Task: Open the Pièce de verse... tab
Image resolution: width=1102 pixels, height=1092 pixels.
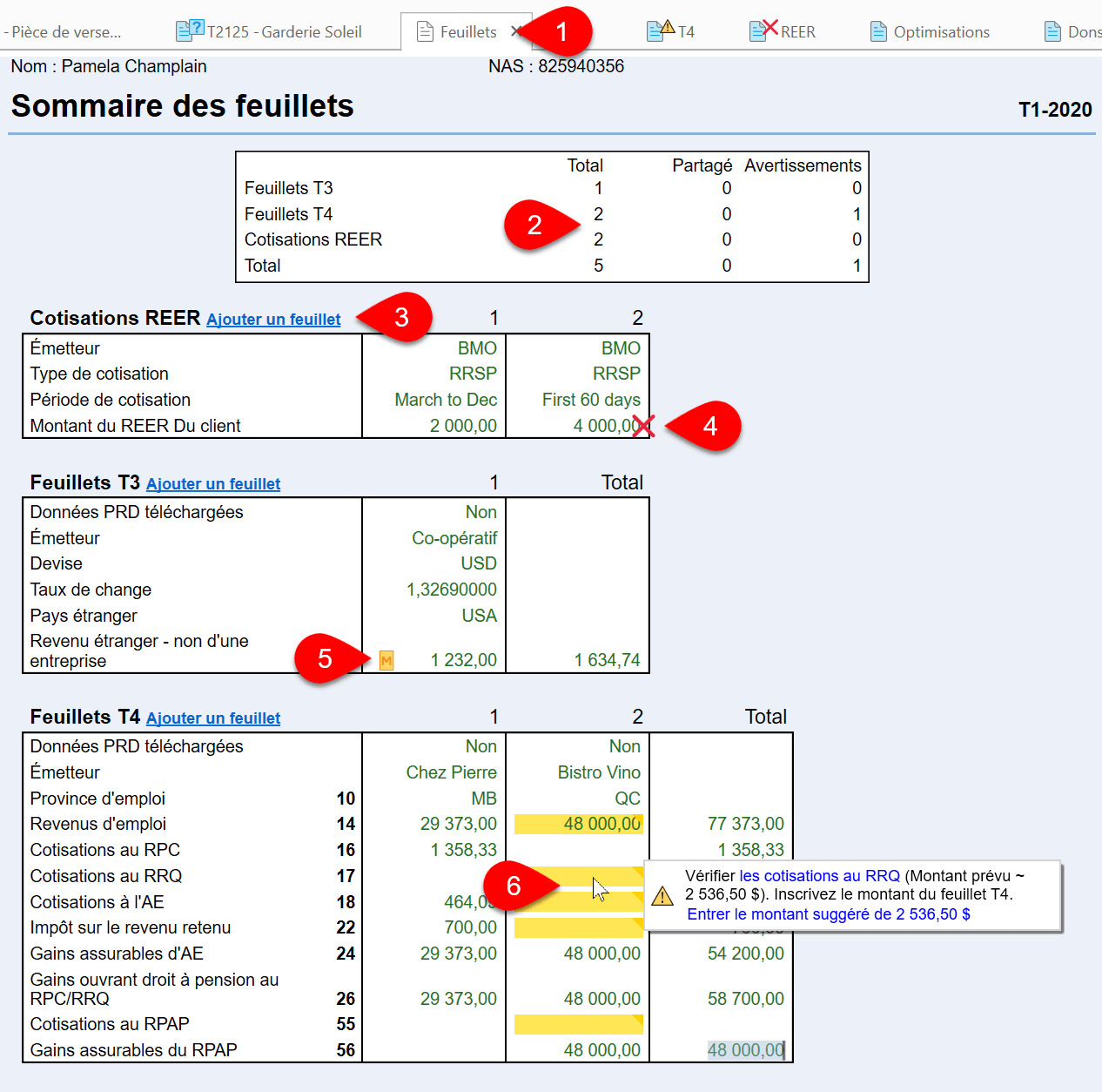Action: (x=63, y=32)
